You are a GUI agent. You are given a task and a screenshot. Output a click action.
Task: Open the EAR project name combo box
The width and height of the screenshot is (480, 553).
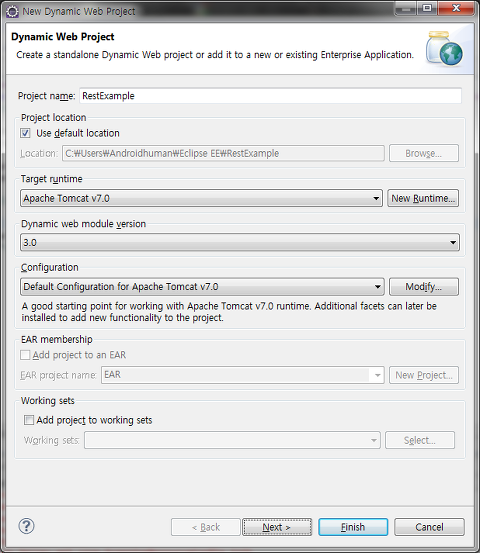(x=243, y=375)
